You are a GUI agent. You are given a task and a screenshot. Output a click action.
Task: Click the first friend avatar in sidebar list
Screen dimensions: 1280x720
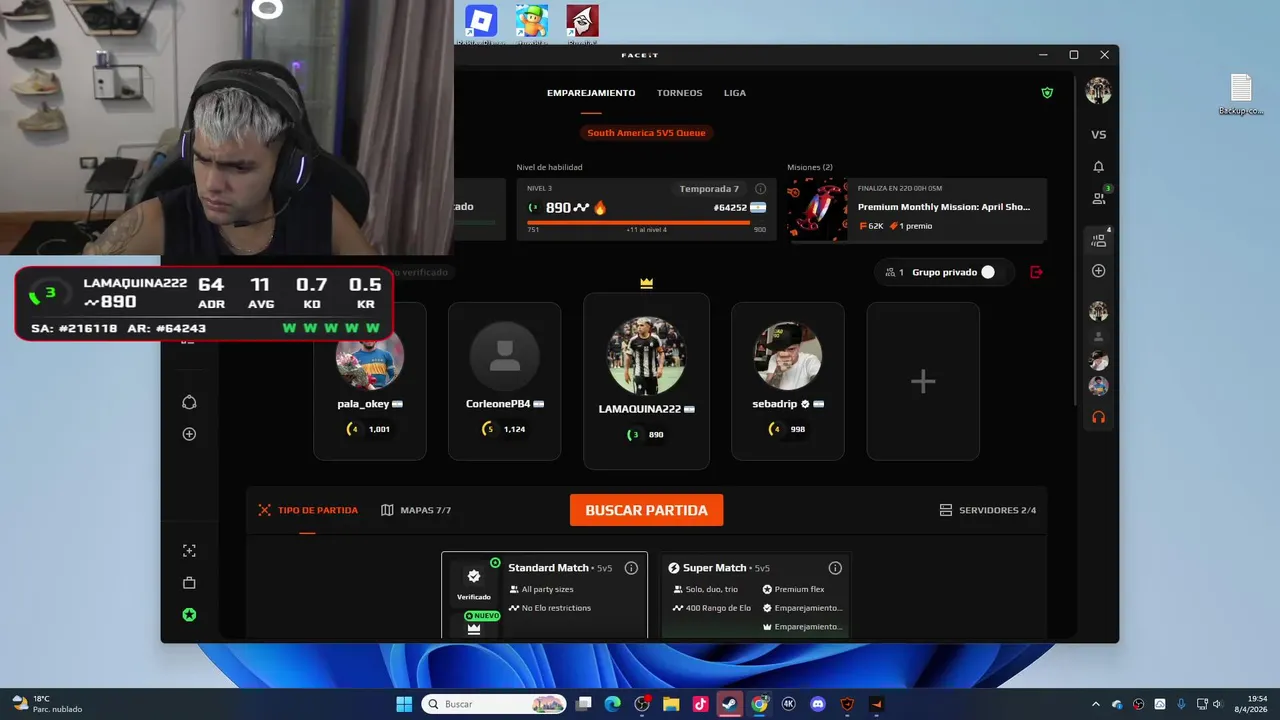pos(1099,311)
